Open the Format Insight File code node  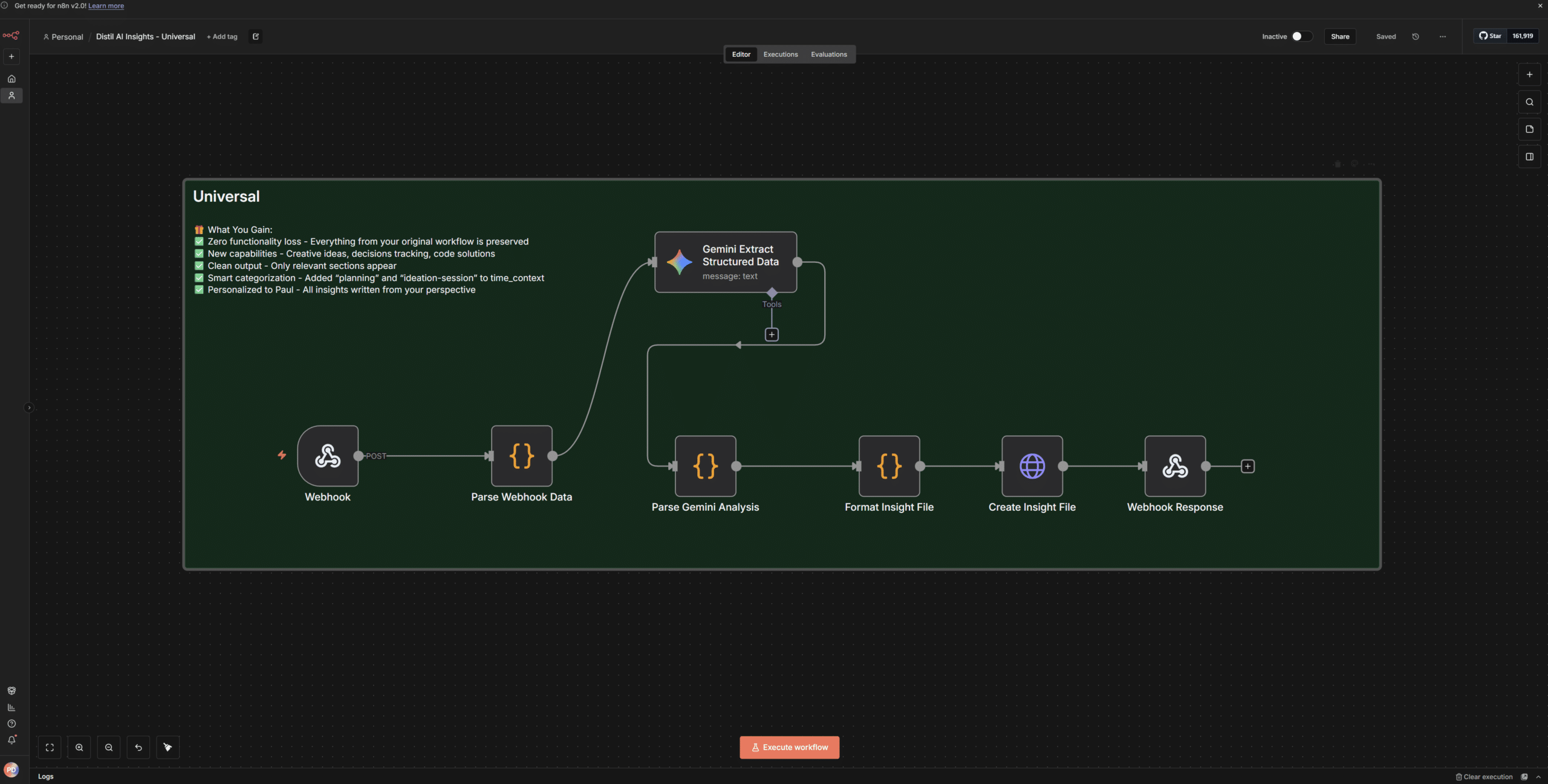889,466
